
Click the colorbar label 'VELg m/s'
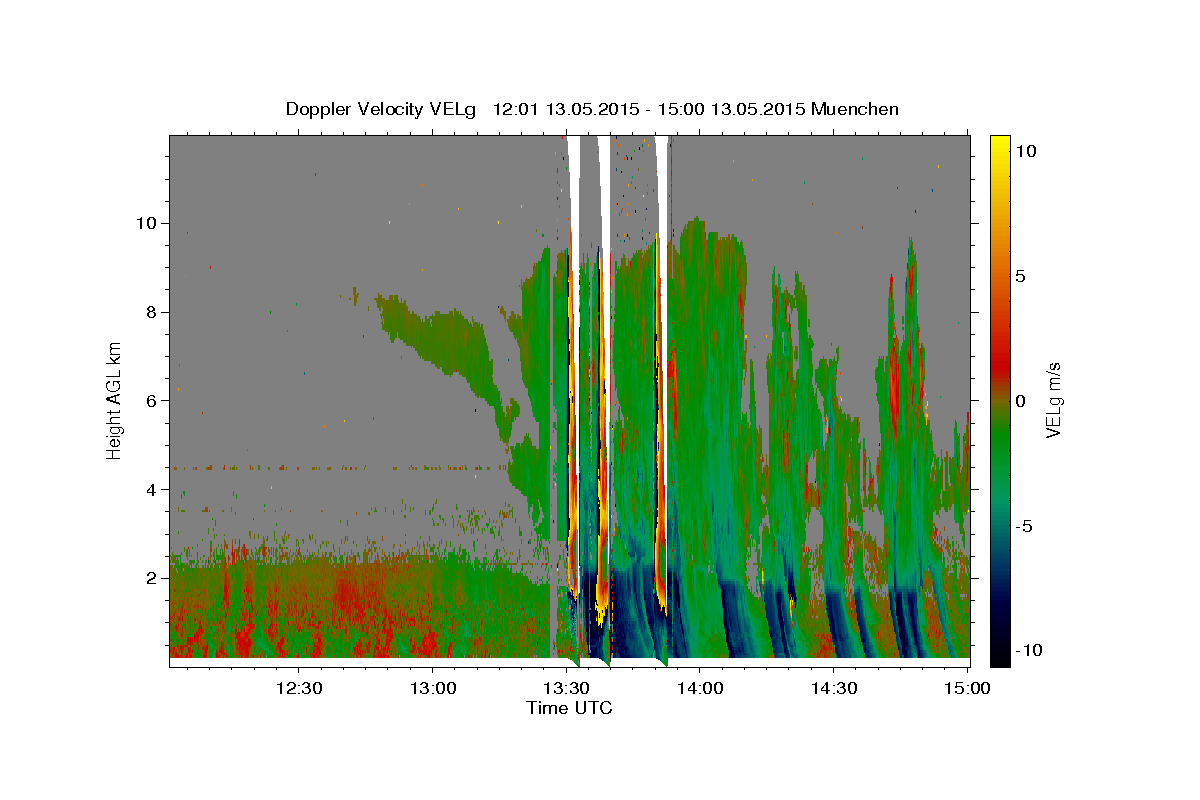click(x=1053, y=401)
